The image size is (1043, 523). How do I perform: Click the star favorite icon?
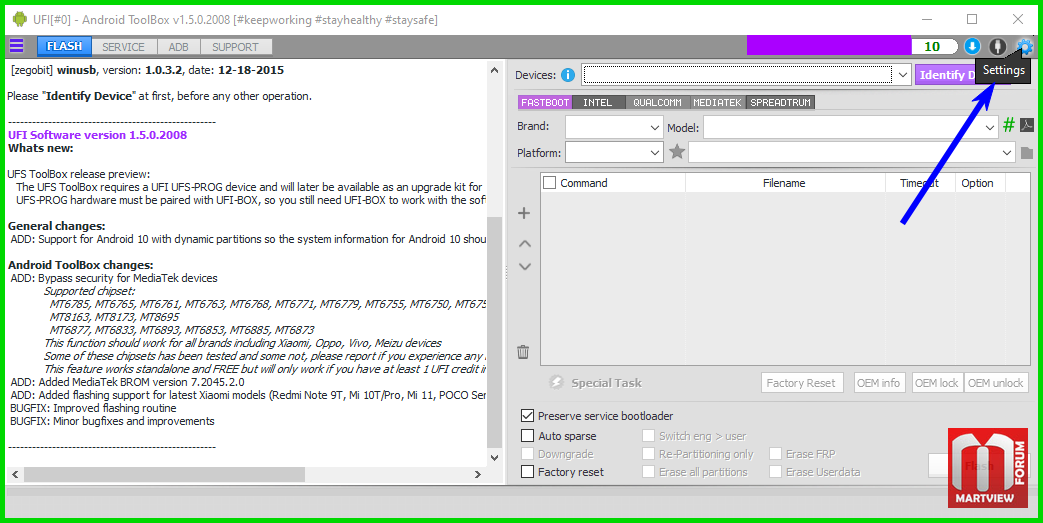pos(676,152)
